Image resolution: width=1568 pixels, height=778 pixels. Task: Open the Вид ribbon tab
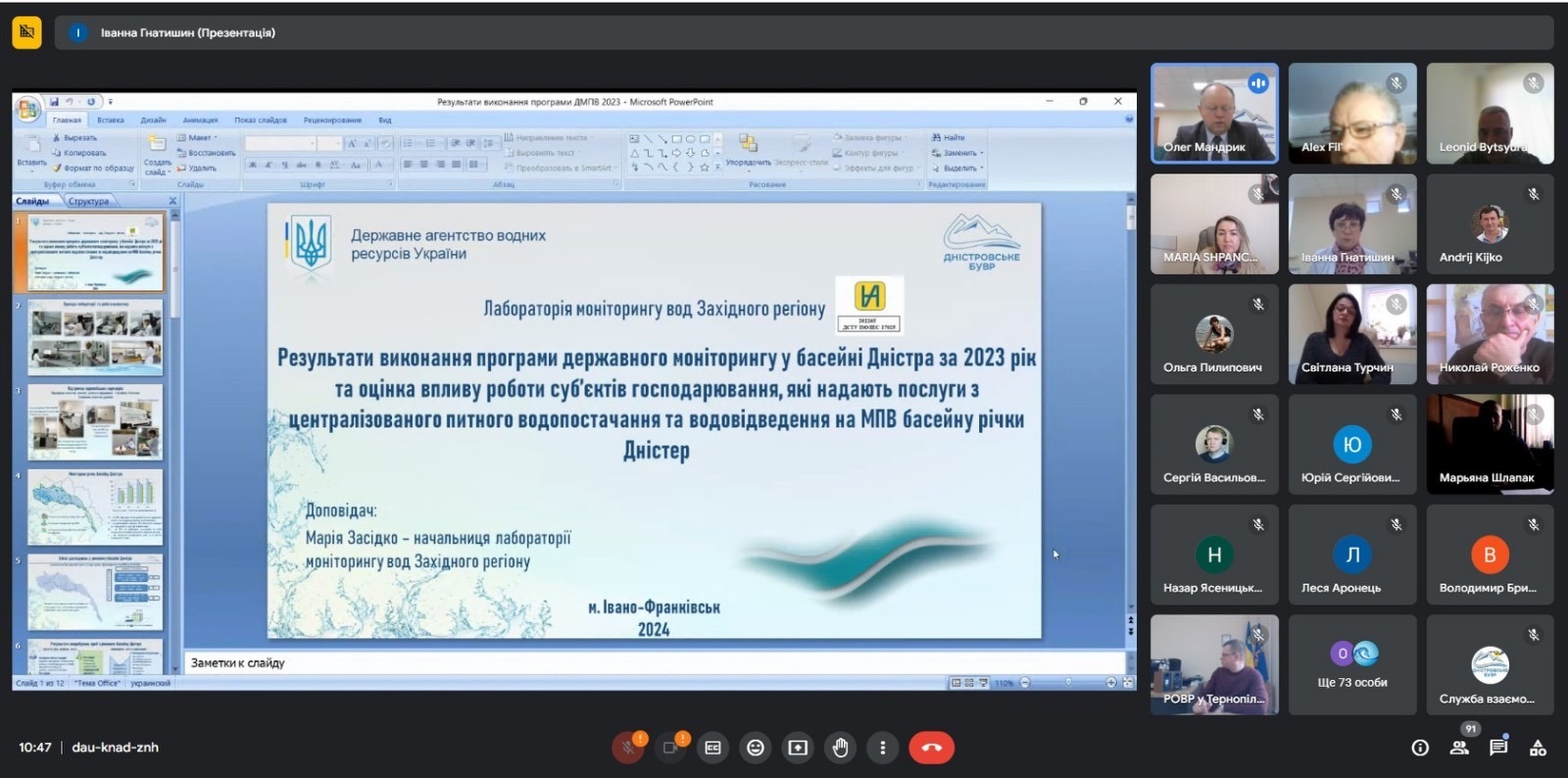(x=385, y=120)
